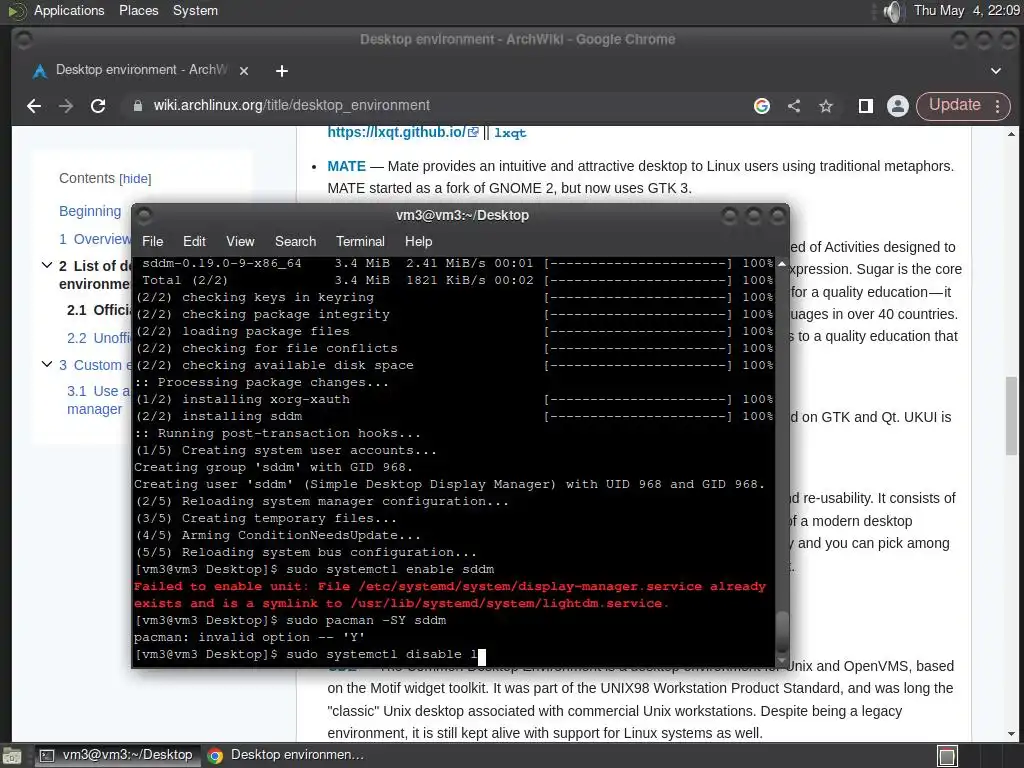Open terminal Search menu

[295, 242]
